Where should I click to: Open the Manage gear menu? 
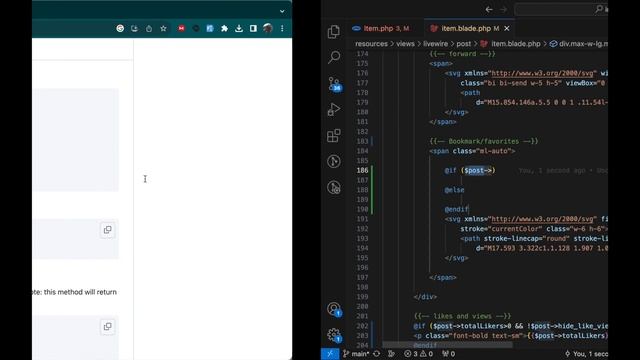[334, 335]
